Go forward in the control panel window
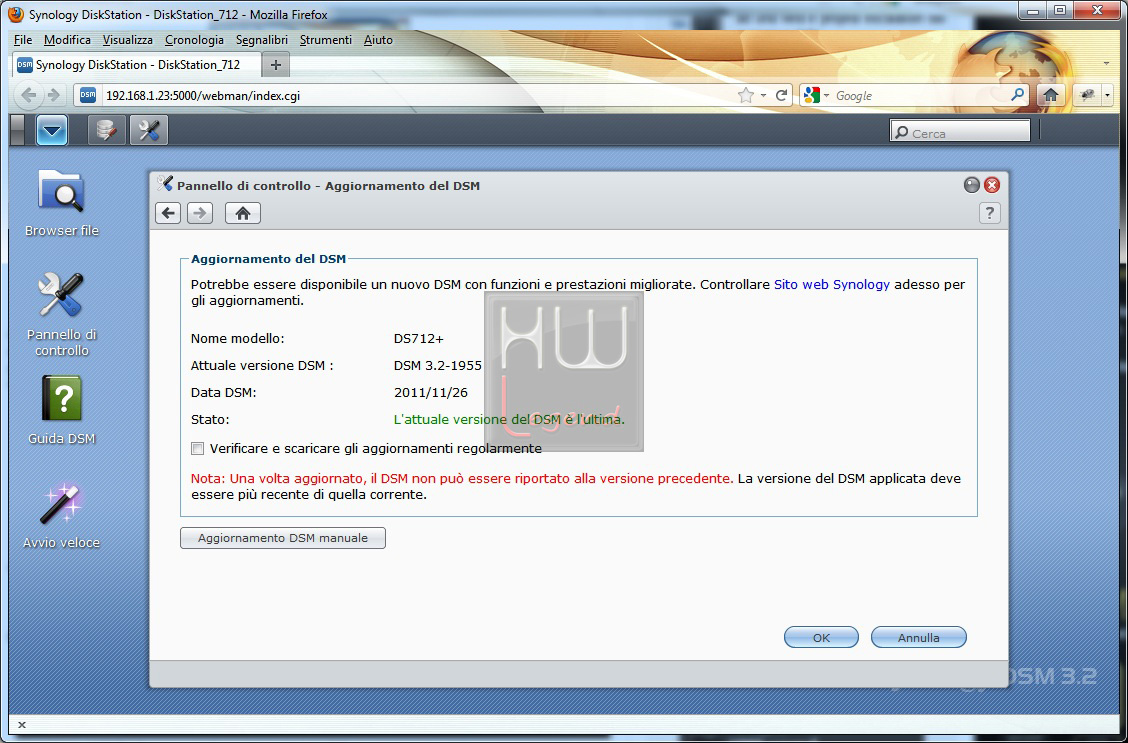 coord(200,213)
